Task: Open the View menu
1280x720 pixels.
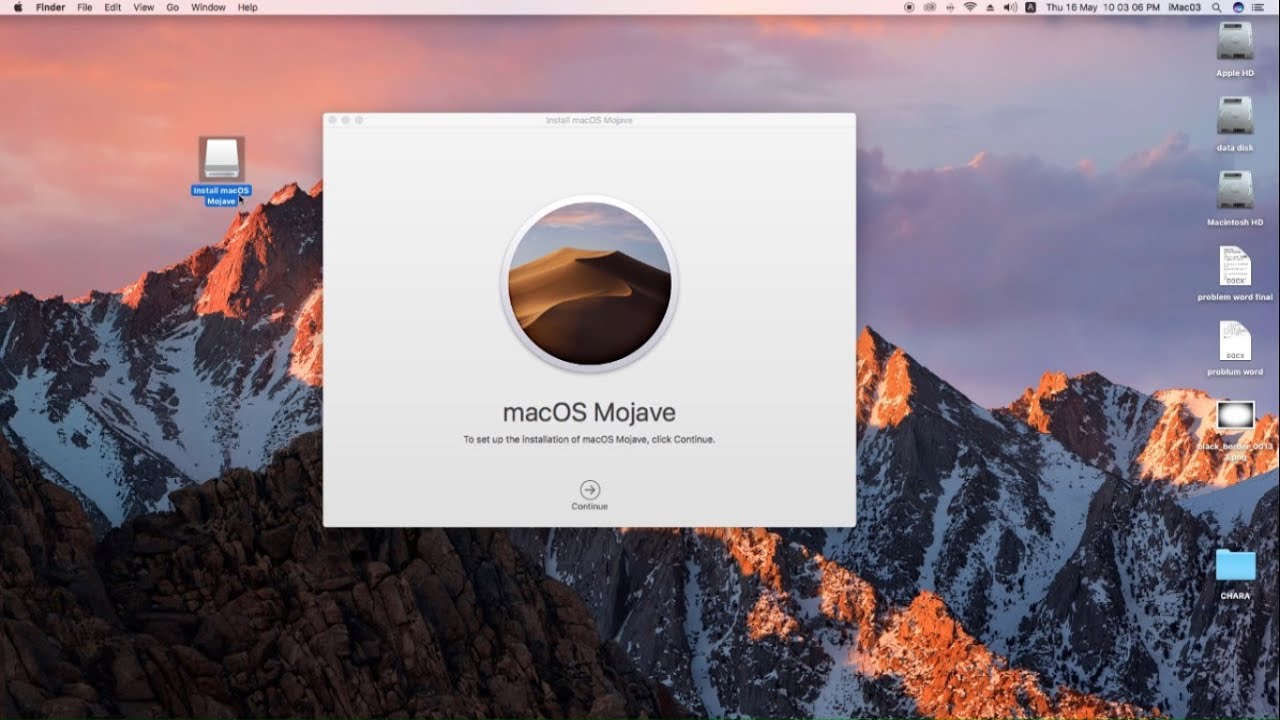Action: point(144,7)
